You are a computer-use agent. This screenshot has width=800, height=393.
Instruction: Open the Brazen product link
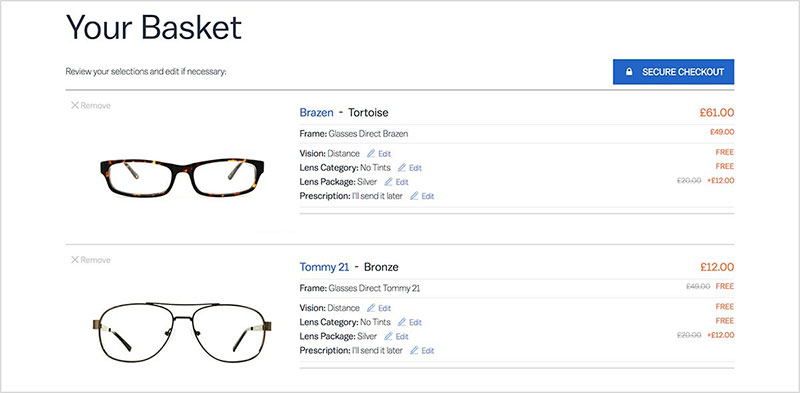tap(316, 112)
